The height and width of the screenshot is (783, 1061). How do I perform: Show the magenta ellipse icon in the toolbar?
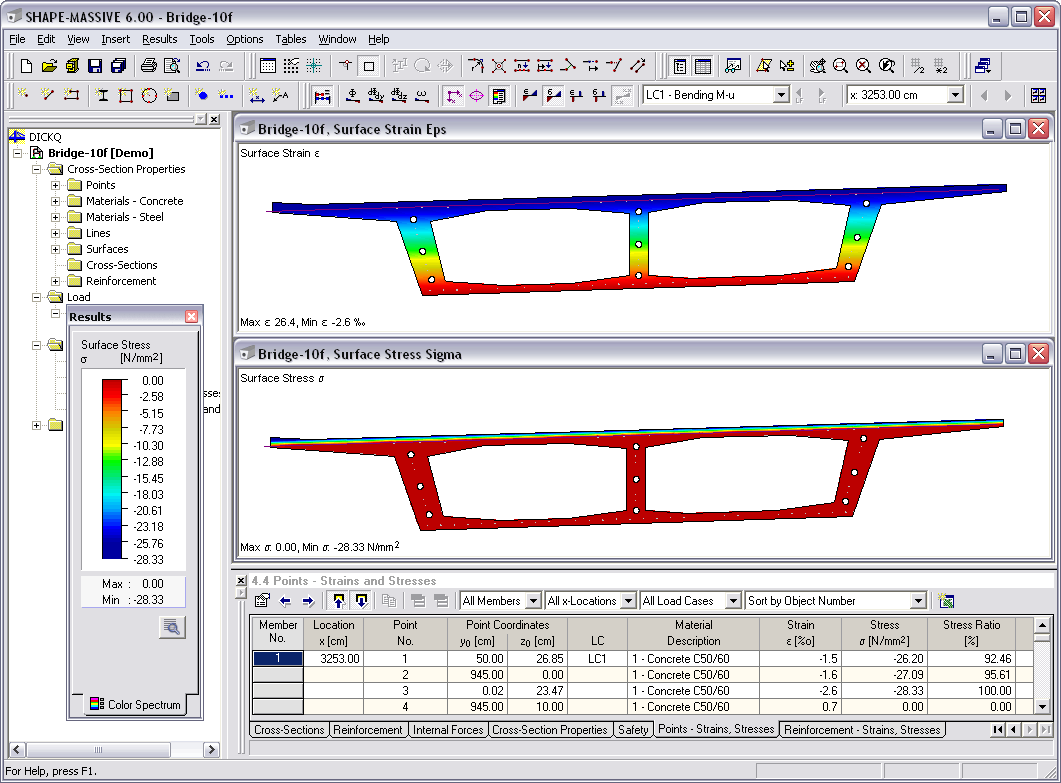coord(476,95)
